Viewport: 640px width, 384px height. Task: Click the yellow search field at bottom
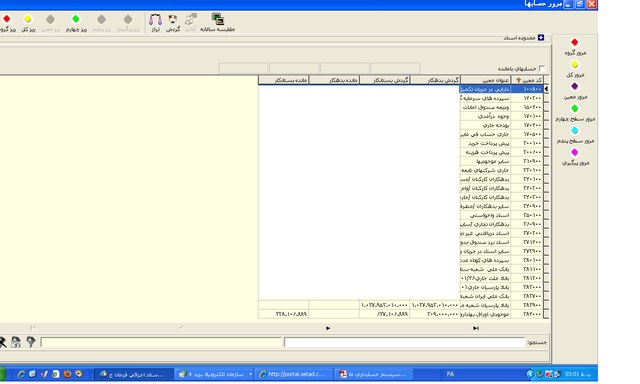point(161,342)
